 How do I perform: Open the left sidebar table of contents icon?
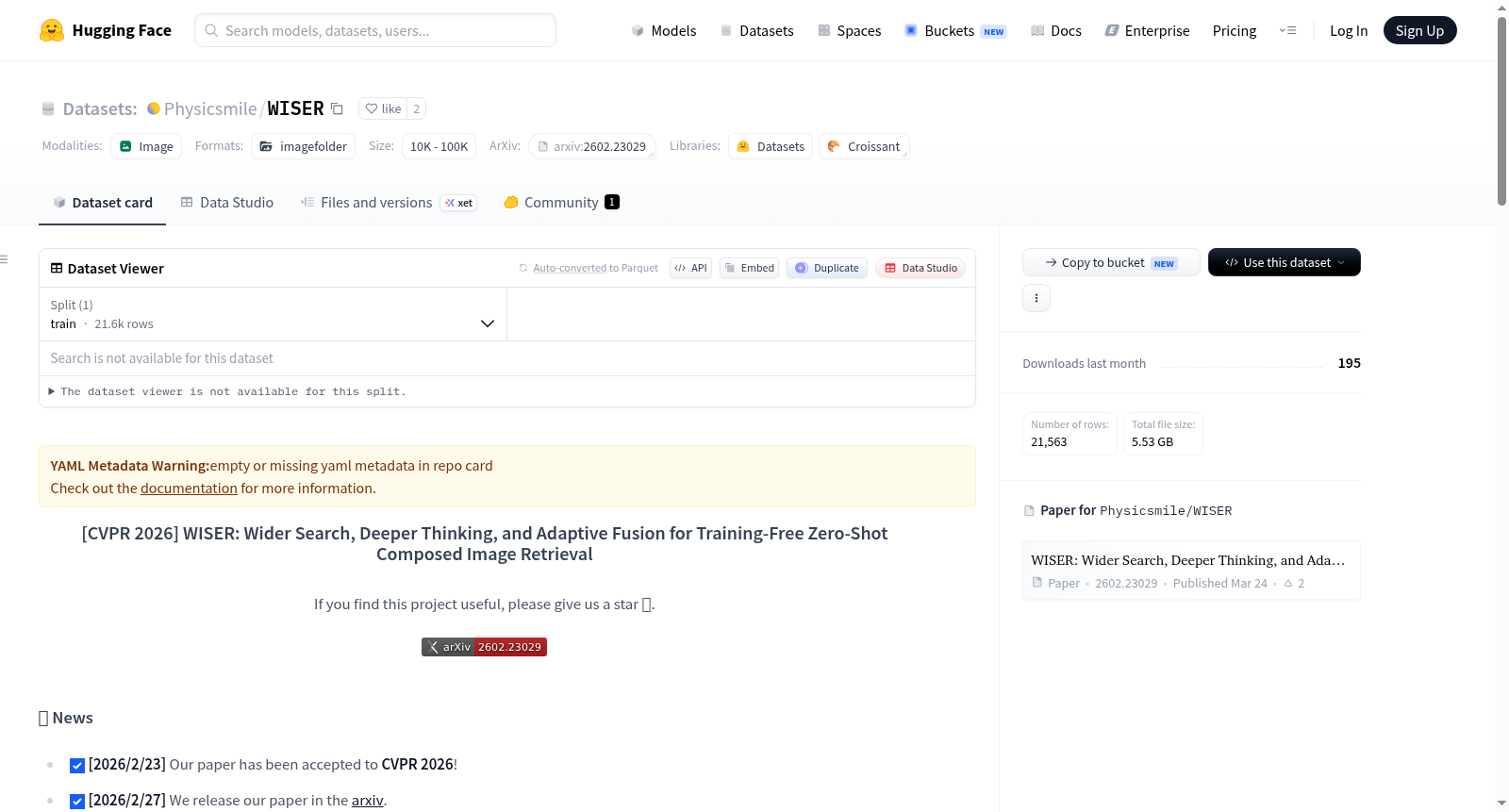(x=4, y=259)
